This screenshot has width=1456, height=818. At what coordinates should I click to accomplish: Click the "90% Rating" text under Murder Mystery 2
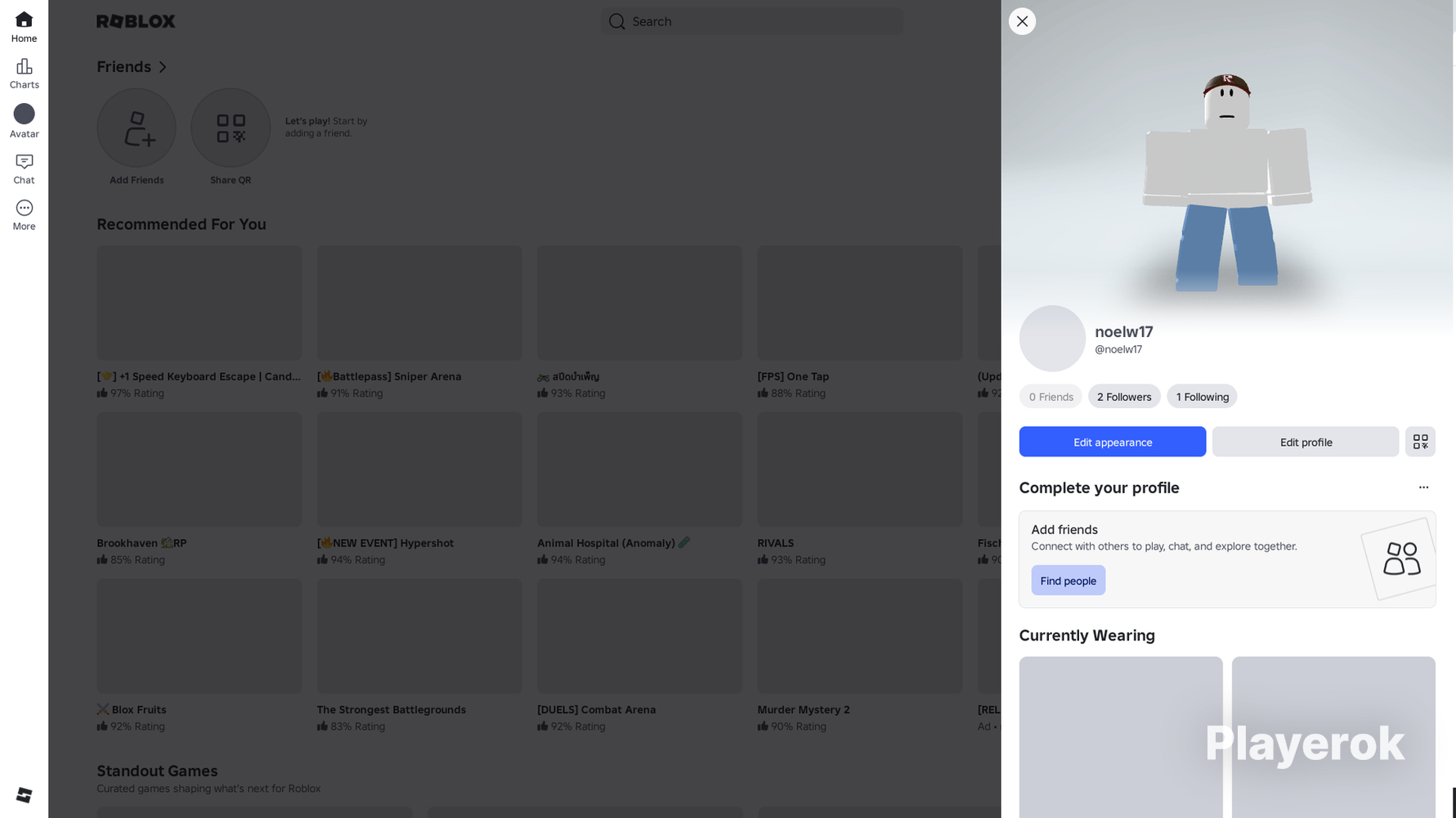799,726
